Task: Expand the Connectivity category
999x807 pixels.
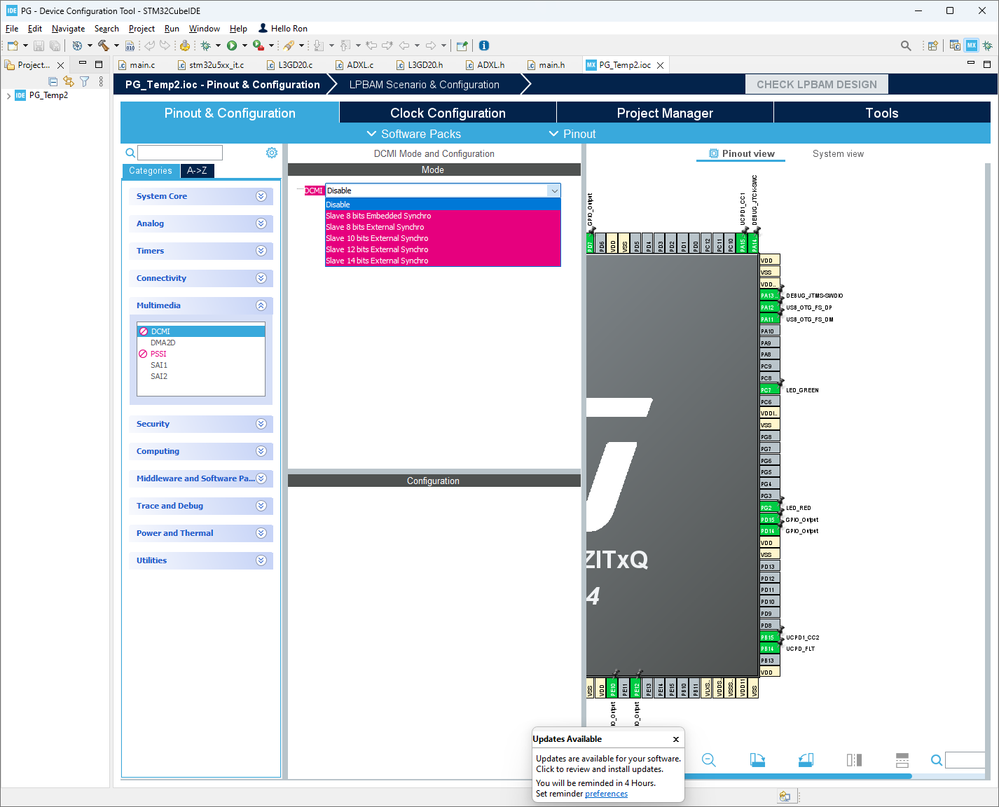Action: (201, 278)
